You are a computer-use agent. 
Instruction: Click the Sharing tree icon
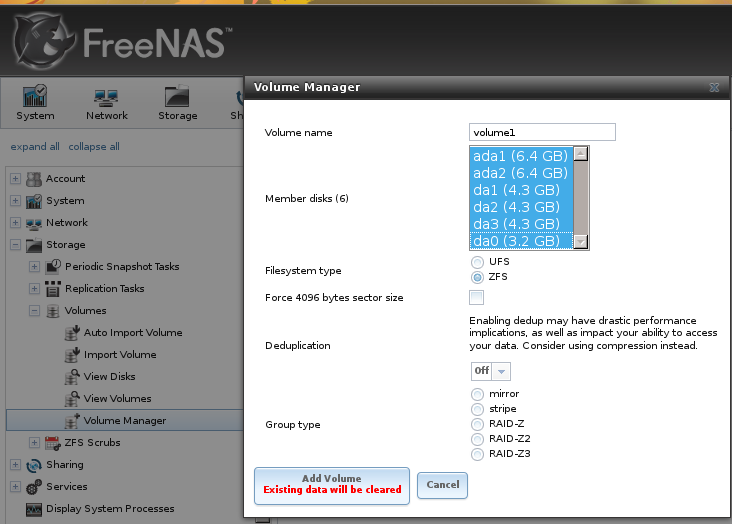click(x=34, y=465)
